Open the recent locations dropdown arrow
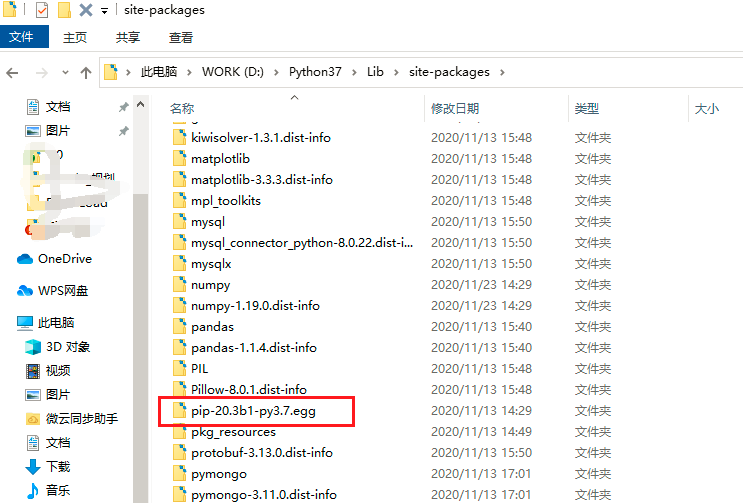This screenshot has width=743, height=503. click(x=65, y=73)
